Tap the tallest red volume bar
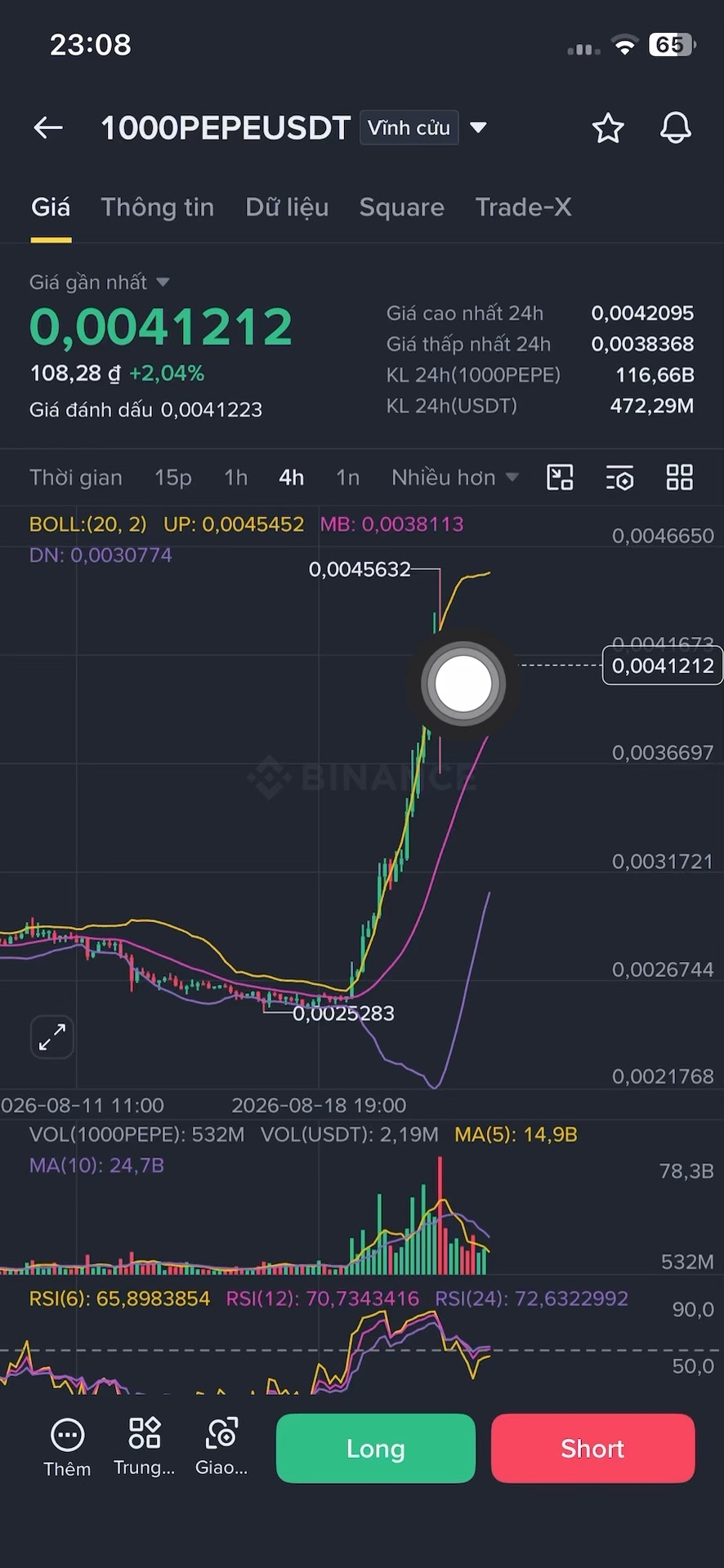 (x=440, y=1215)
